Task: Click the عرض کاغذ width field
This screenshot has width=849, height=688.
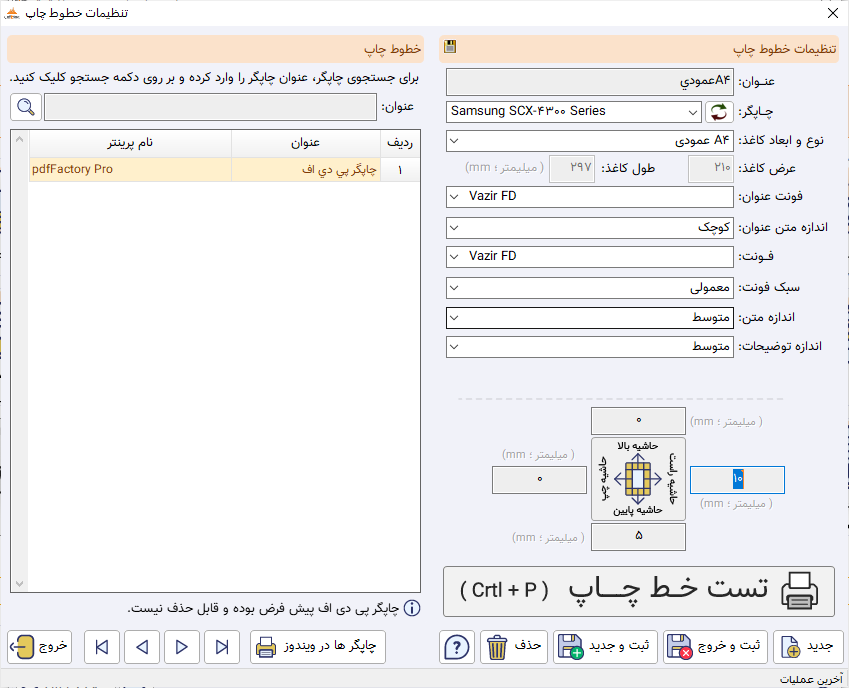Action: pyautogui.click(x=711, y=168)
